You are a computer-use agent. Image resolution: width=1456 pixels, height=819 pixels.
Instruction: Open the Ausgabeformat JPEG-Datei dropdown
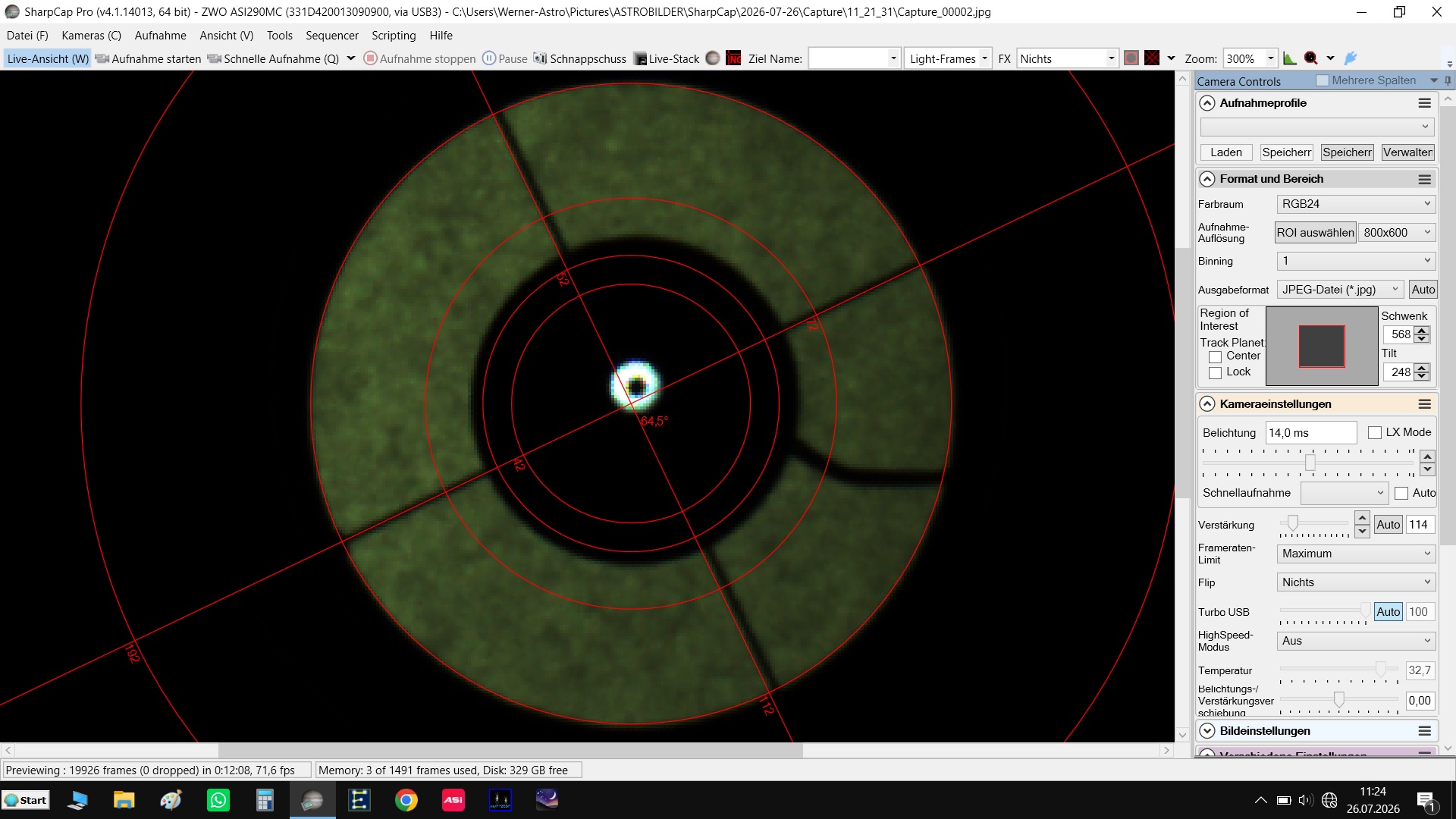pyautogui.click(x=1340, y=290)
